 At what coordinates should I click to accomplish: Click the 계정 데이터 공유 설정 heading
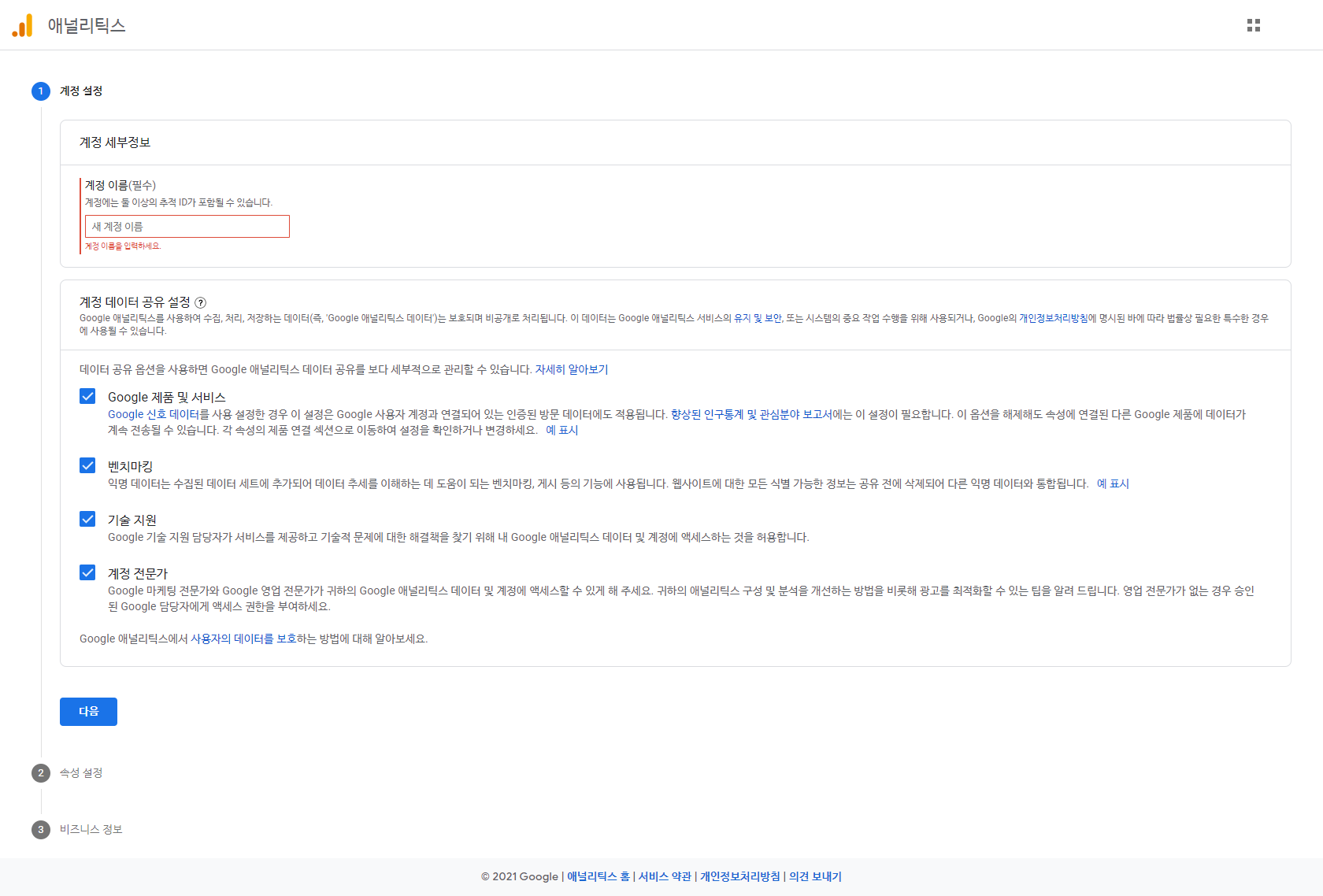tap(135, 302)
